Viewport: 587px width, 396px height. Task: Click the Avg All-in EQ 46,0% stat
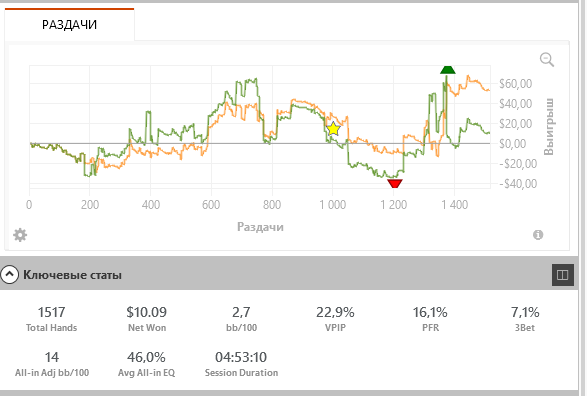click(146, 364)
